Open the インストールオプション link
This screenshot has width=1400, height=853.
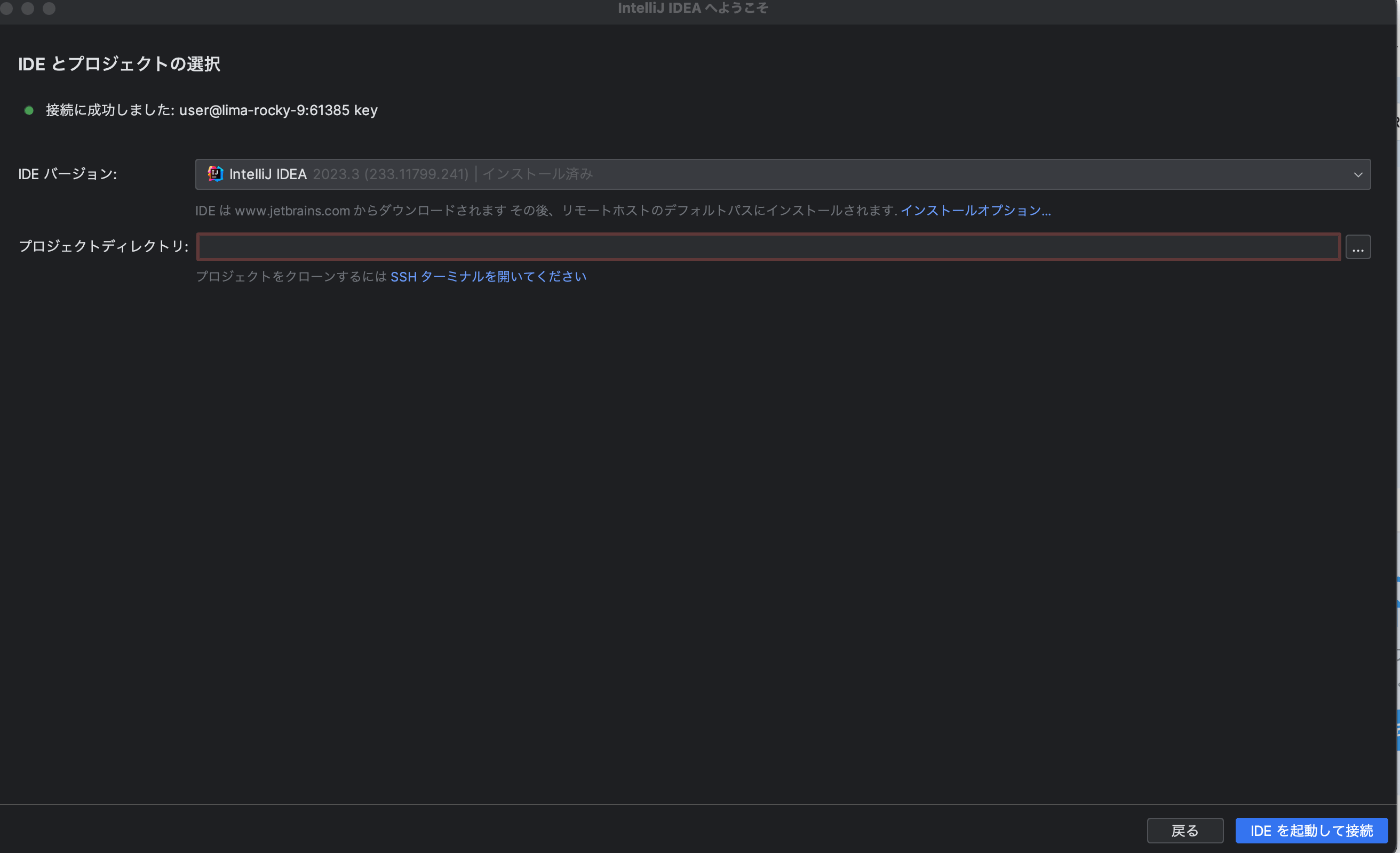975,210
